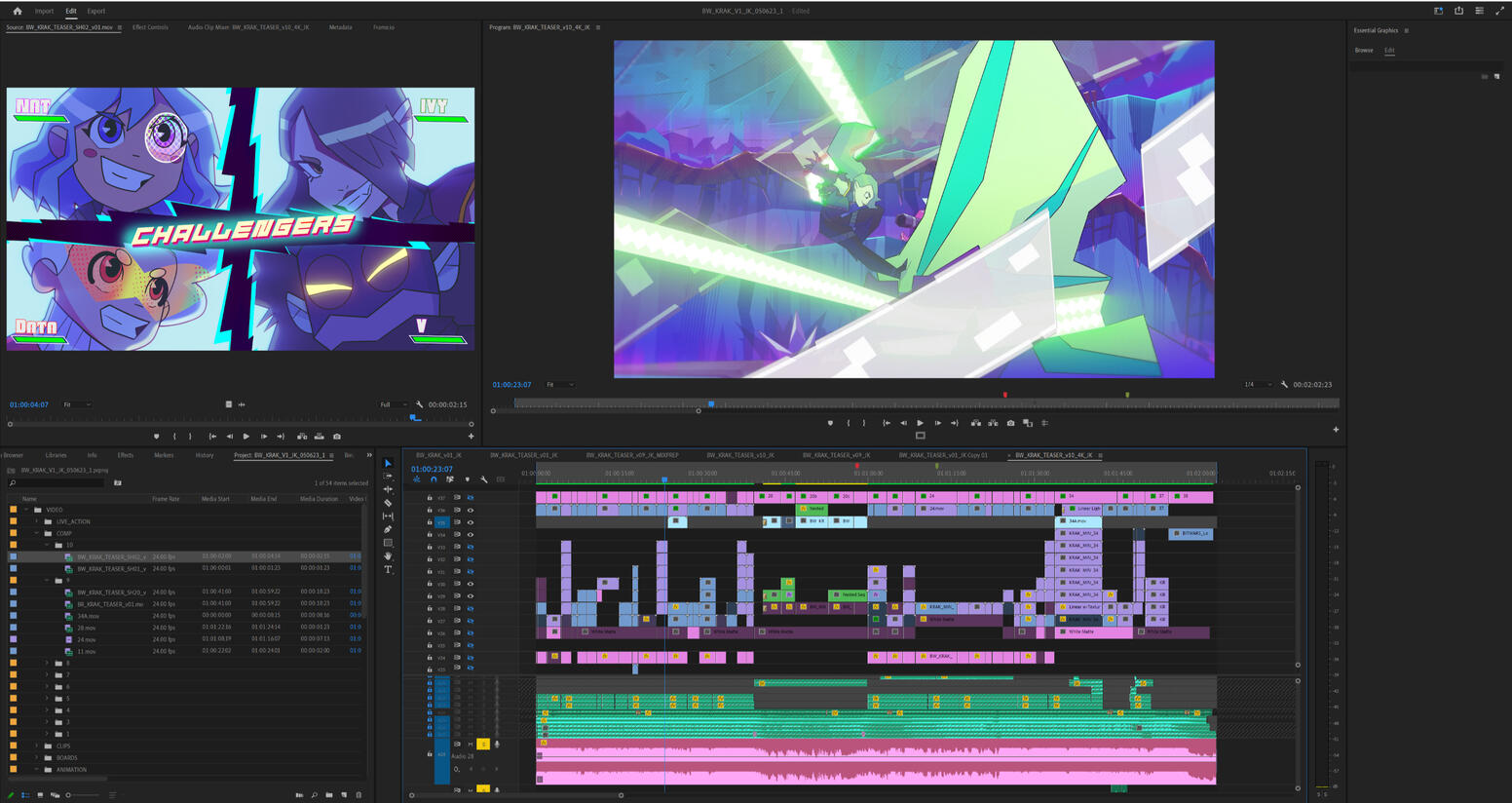Open the BW_KRAK_TEASER_v09_JK_MIXPREP sequence tab

[x=631, y=455]
